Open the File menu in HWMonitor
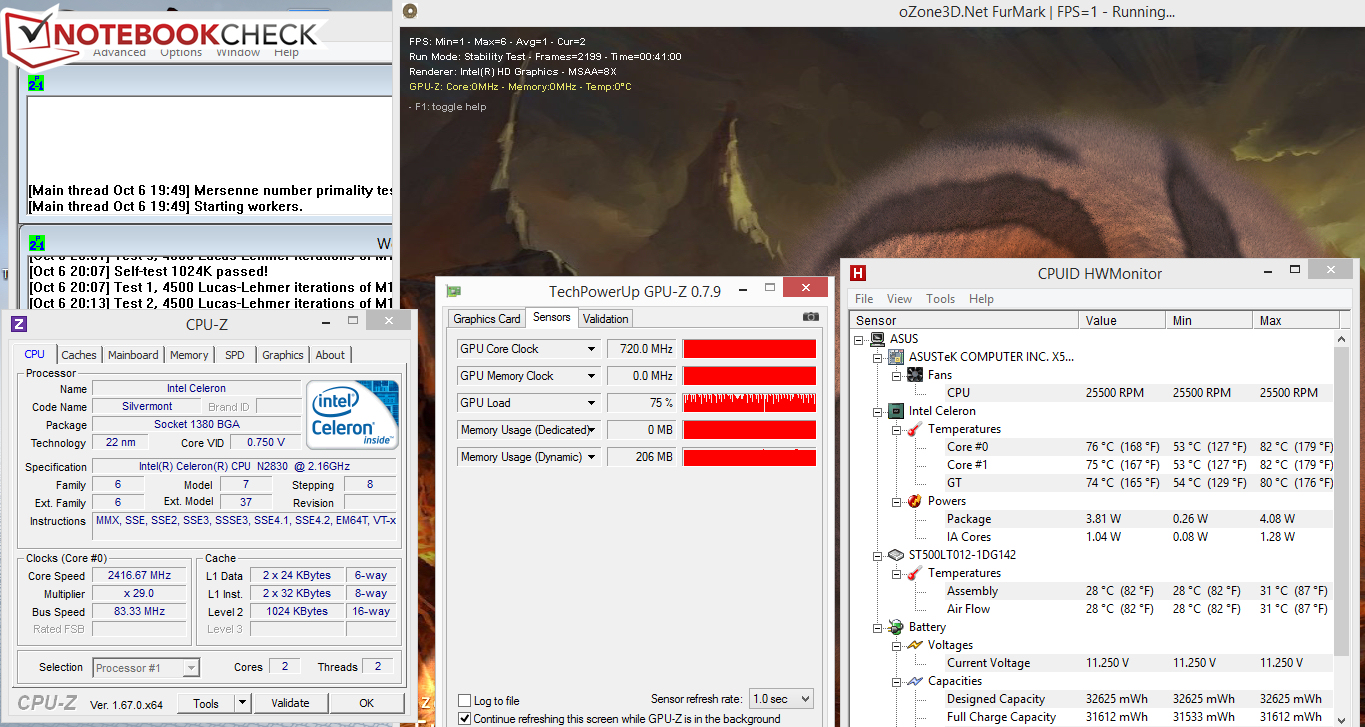 coord(864,299)
